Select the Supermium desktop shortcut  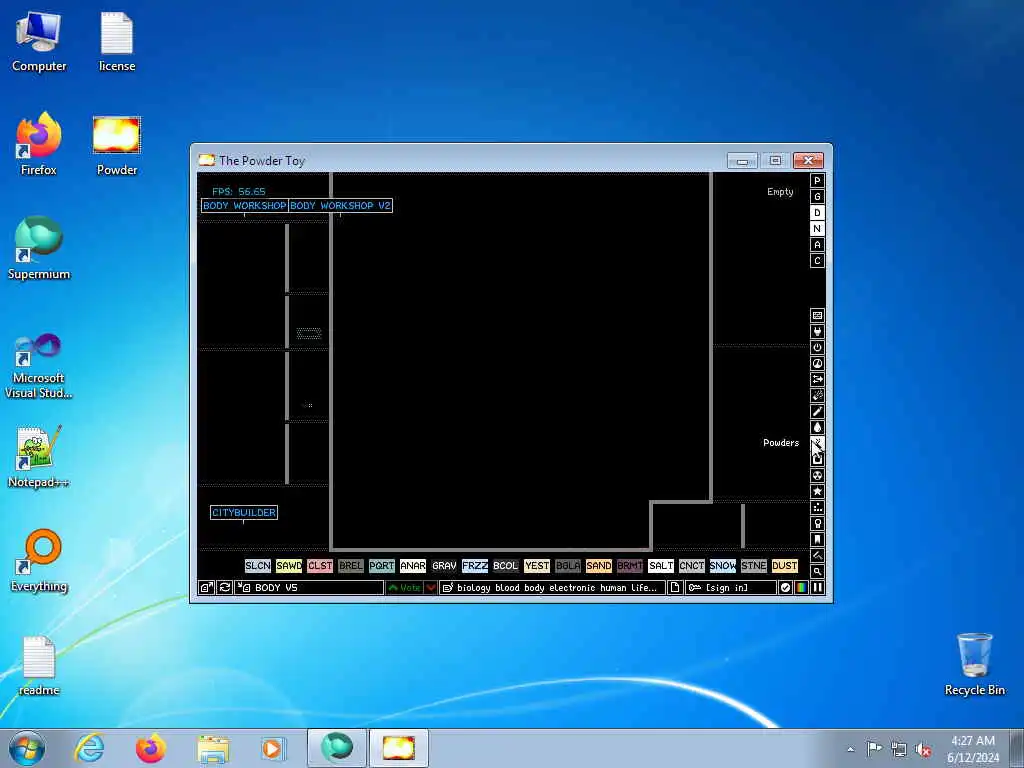(x=39, y=249)
